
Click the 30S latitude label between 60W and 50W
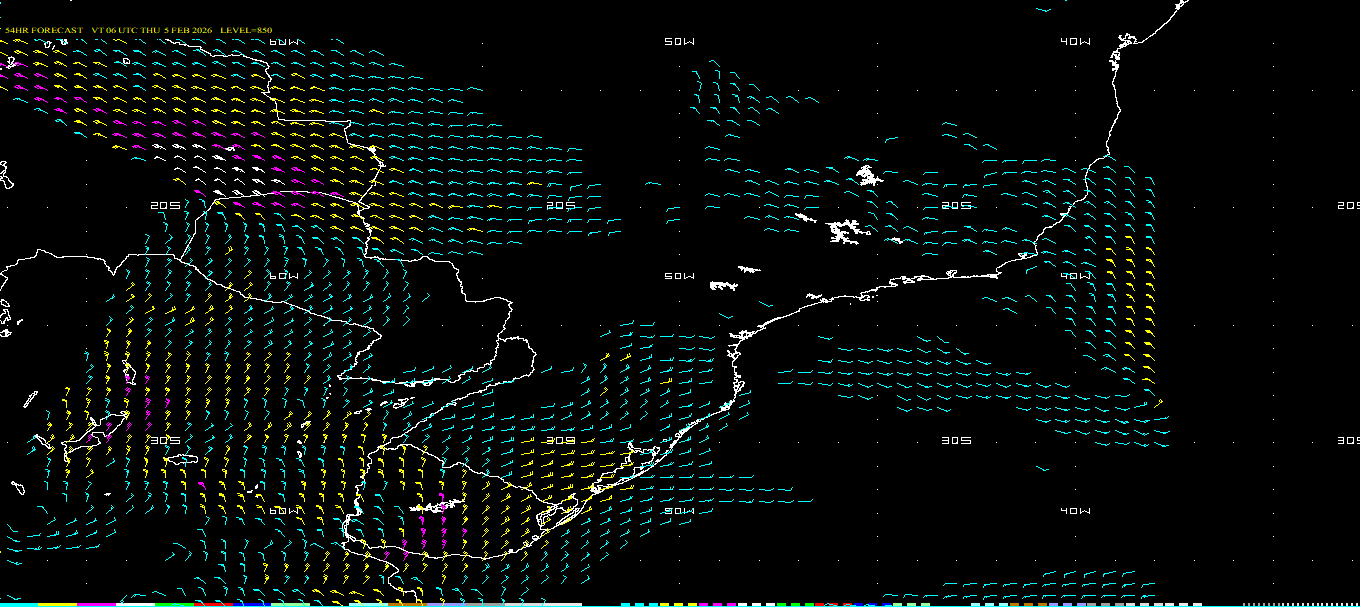click(x=561, y=440)
